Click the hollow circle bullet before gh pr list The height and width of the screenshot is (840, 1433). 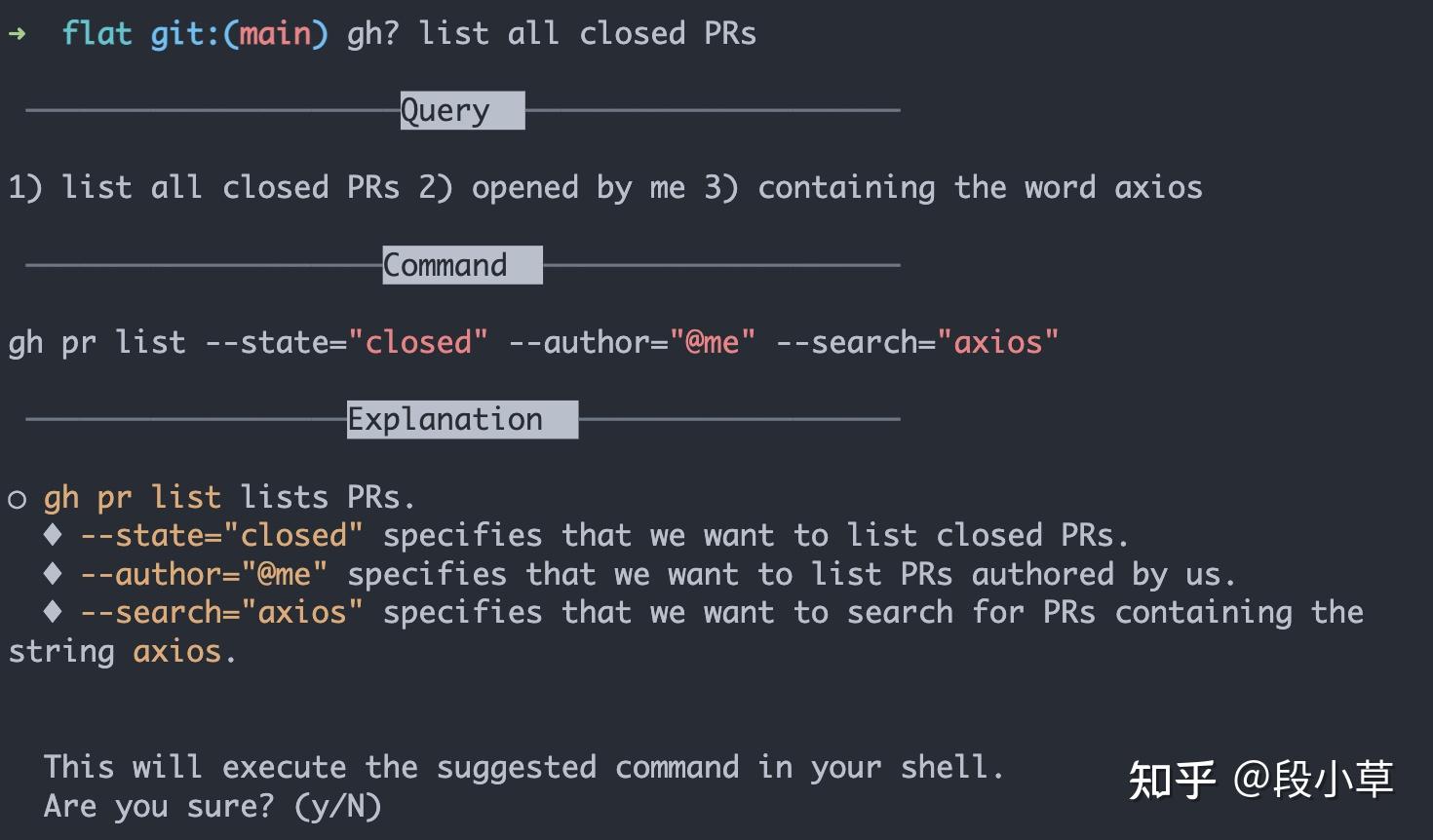point(17,500)
